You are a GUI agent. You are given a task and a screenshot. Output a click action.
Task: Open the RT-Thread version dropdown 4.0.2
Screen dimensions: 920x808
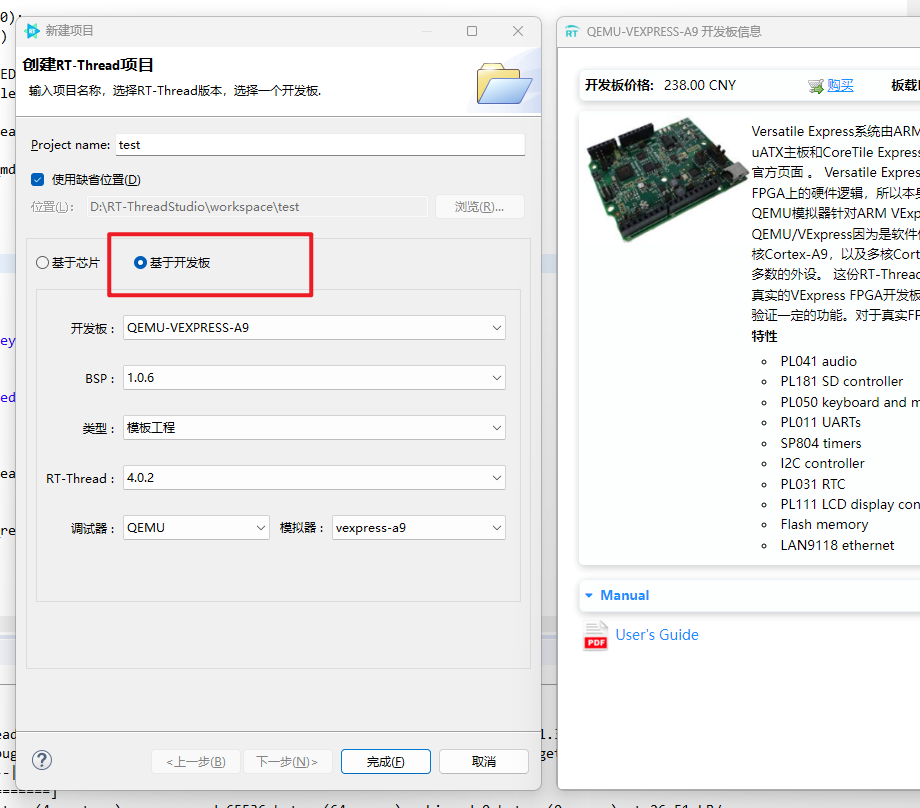[x=314, y=478]
